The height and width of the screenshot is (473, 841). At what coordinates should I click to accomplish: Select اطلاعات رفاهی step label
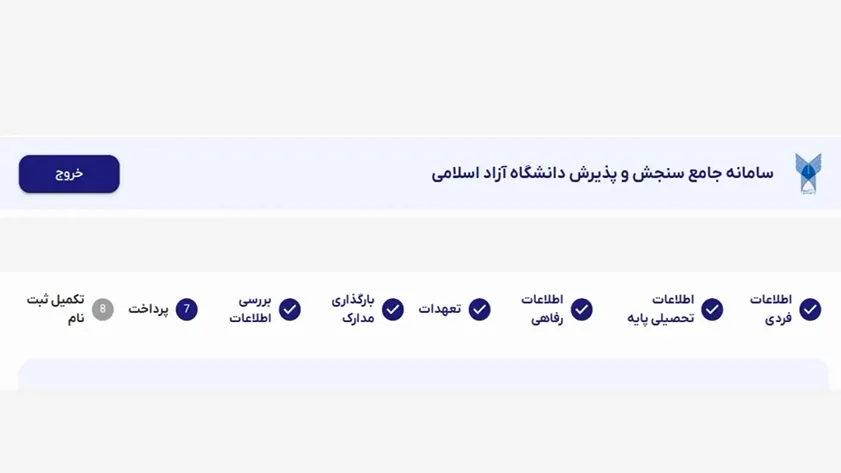pos(542,309)
